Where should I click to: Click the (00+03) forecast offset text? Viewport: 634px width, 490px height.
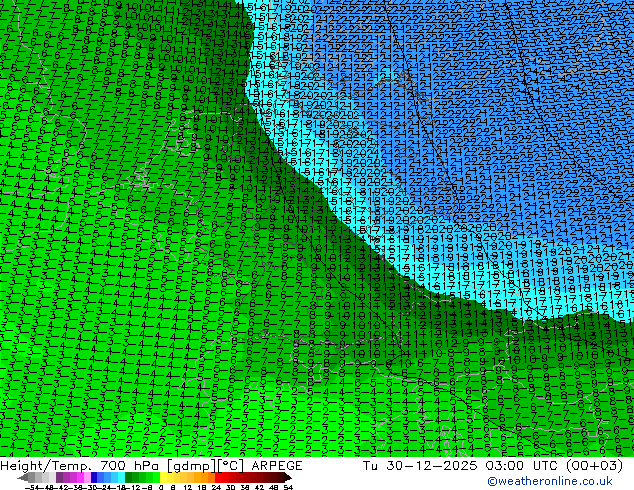(594, 466)
